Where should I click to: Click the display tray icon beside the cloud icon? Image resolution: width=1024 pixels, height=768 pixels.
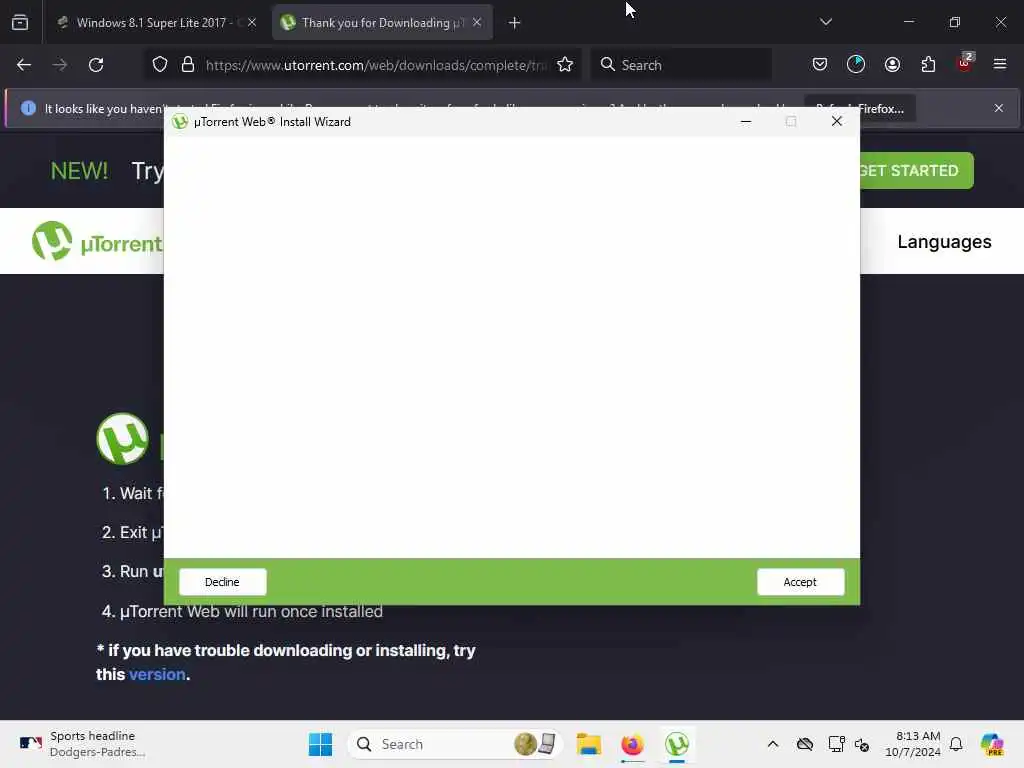(836, 744)
